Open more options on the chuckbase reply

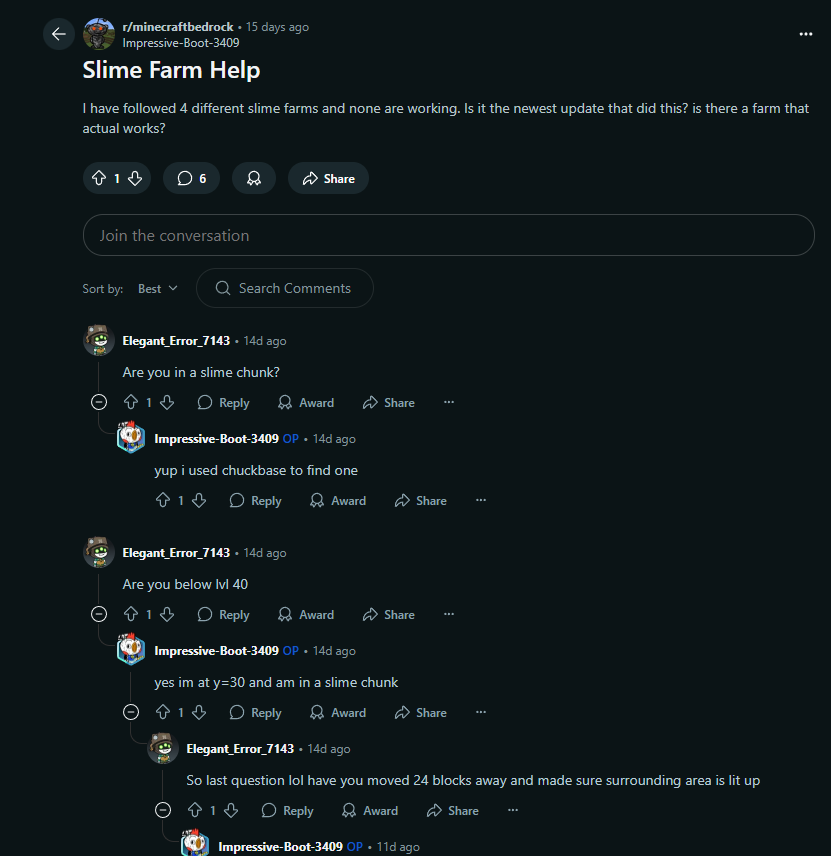pyautogui.click(x=481, y=500)
